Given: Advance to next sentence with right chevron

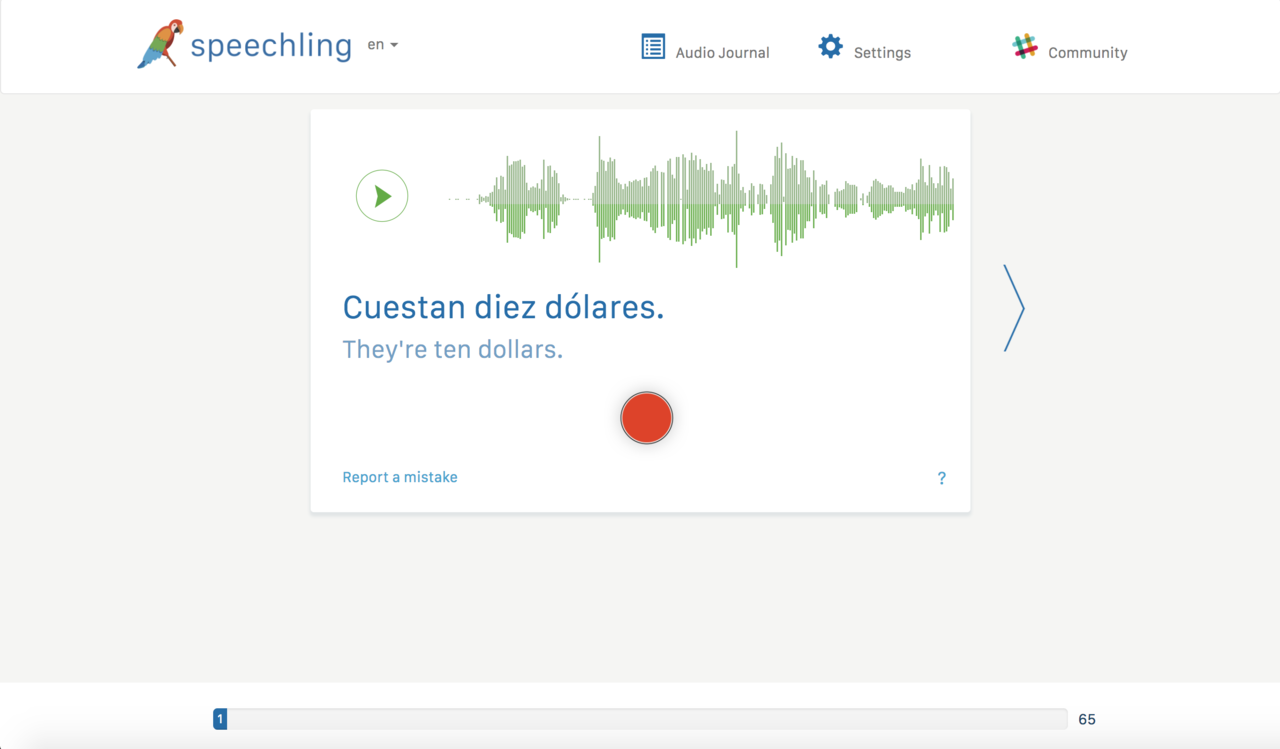Looking at the screenshot, I should pyautogui.click(x=1014, y=308).
